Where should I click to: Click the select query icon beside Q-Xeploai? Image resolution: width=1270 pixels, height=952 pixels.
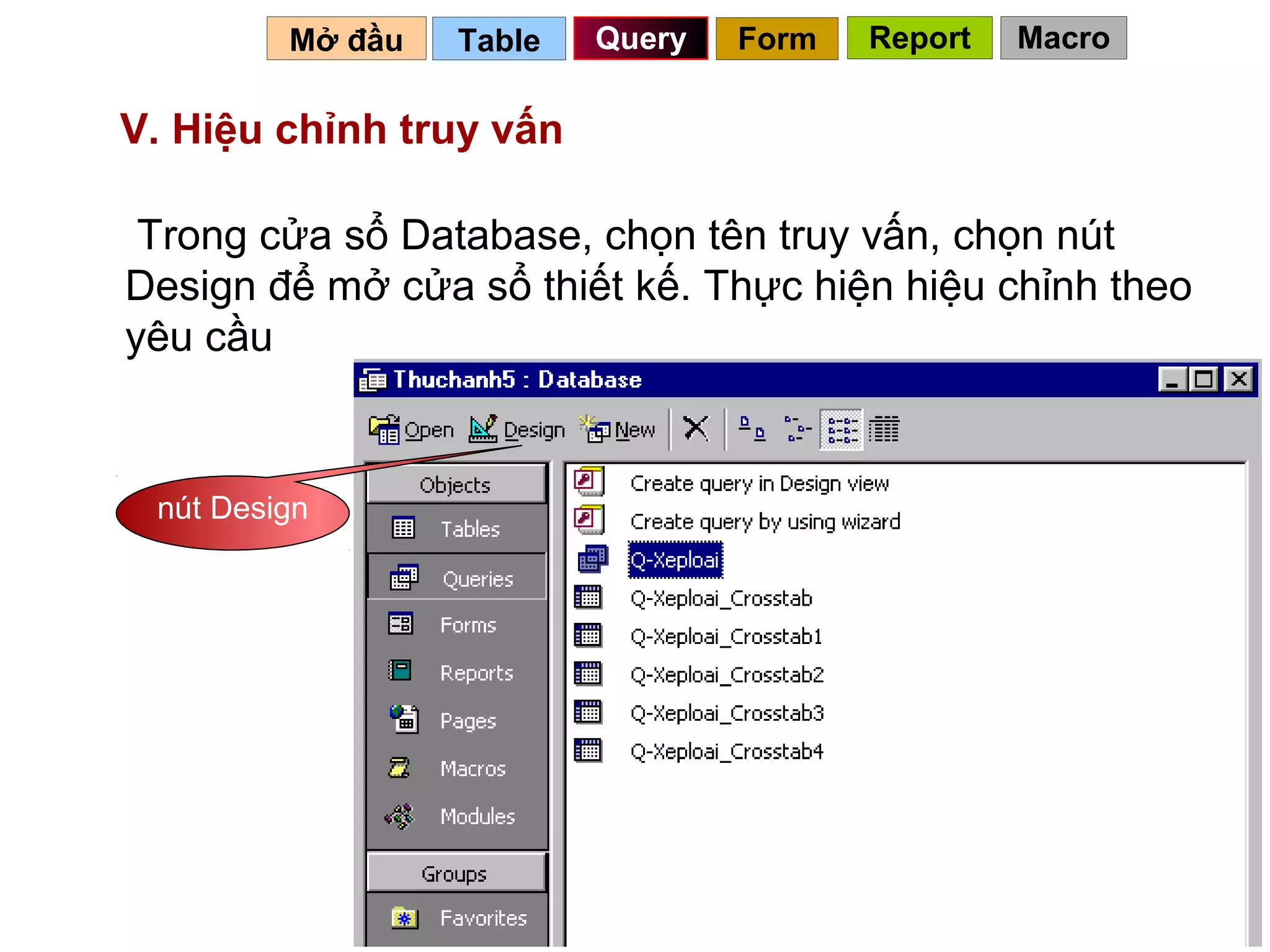click(593, 558)
